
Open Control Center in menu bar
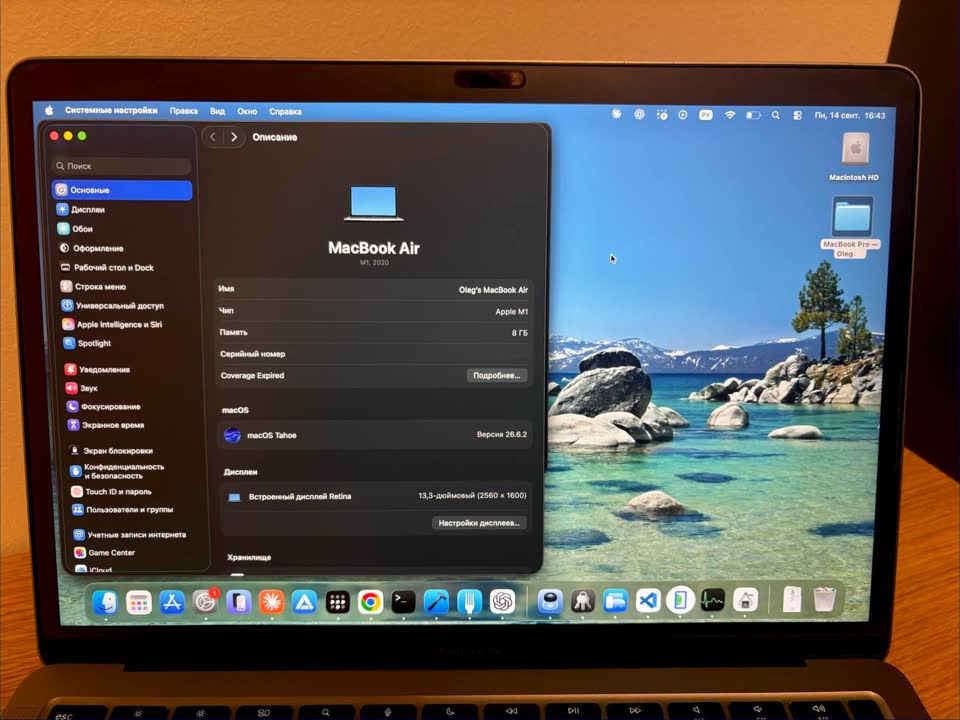(797, 115)
